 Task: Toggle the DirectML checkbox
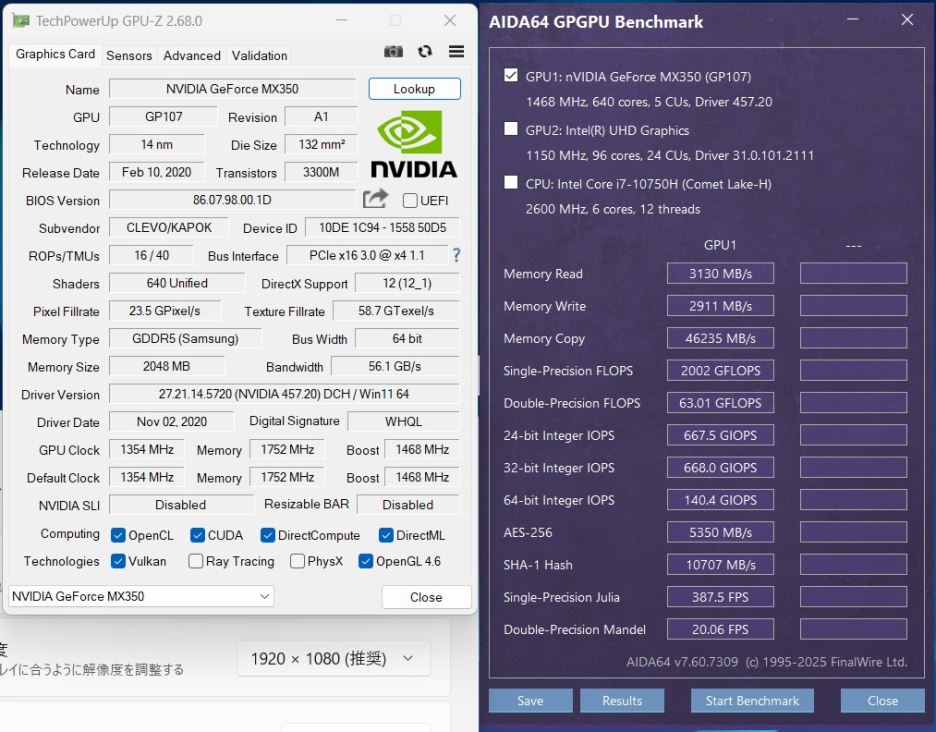pyautogui.click(x=386, y=535)
